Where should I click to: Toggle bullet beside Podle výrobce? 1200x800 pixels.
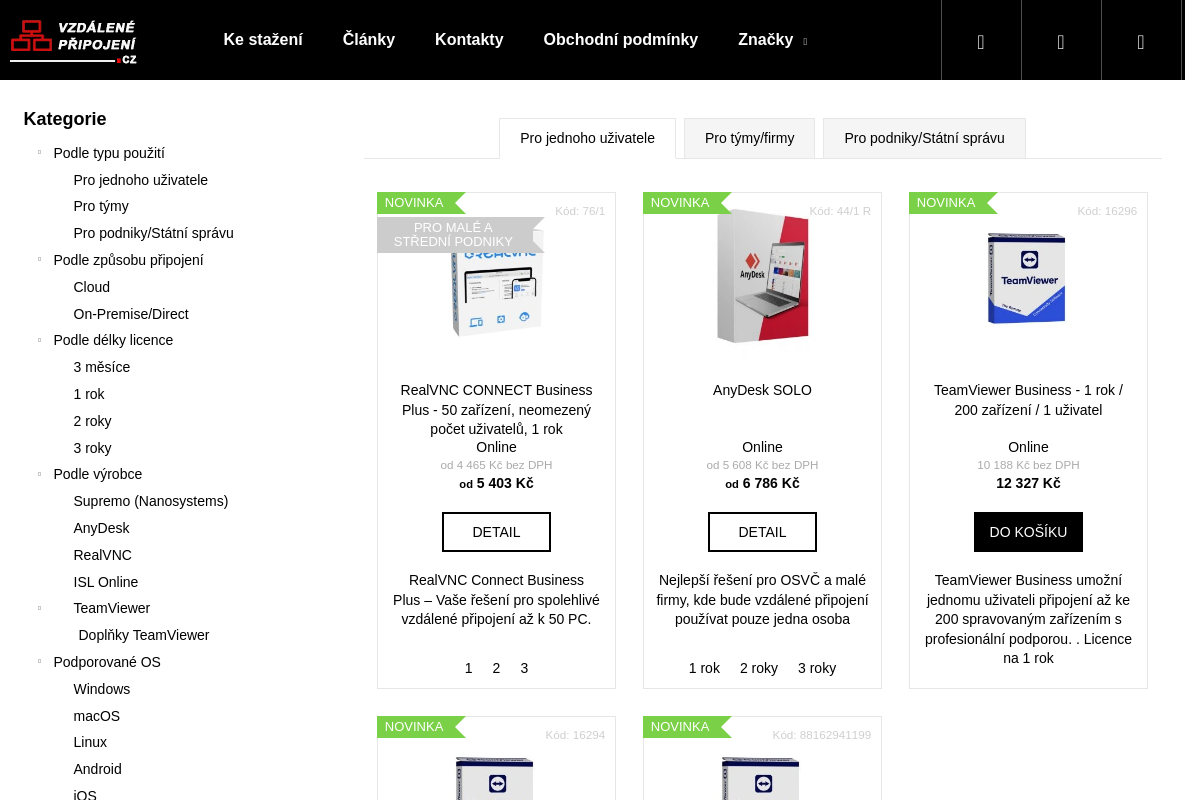coord(39,473)
